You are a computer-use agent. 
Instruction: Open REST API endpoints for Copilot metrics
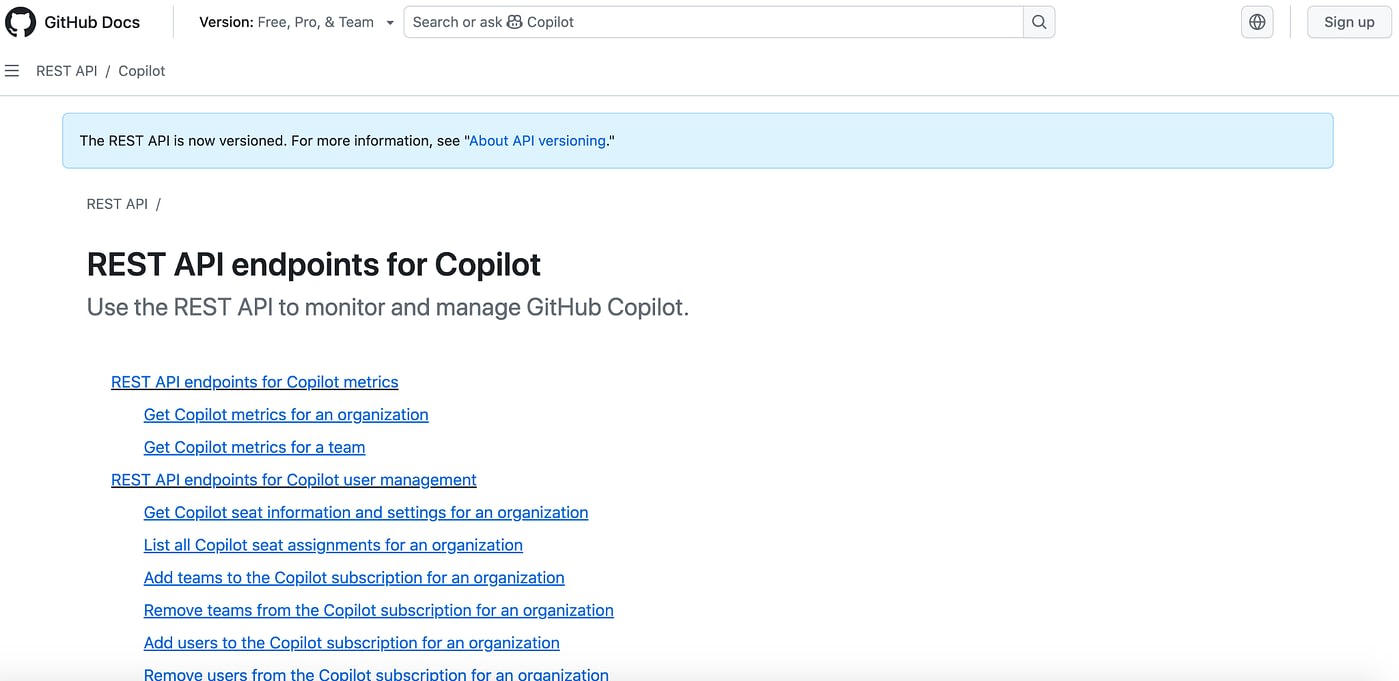[254, 382]
